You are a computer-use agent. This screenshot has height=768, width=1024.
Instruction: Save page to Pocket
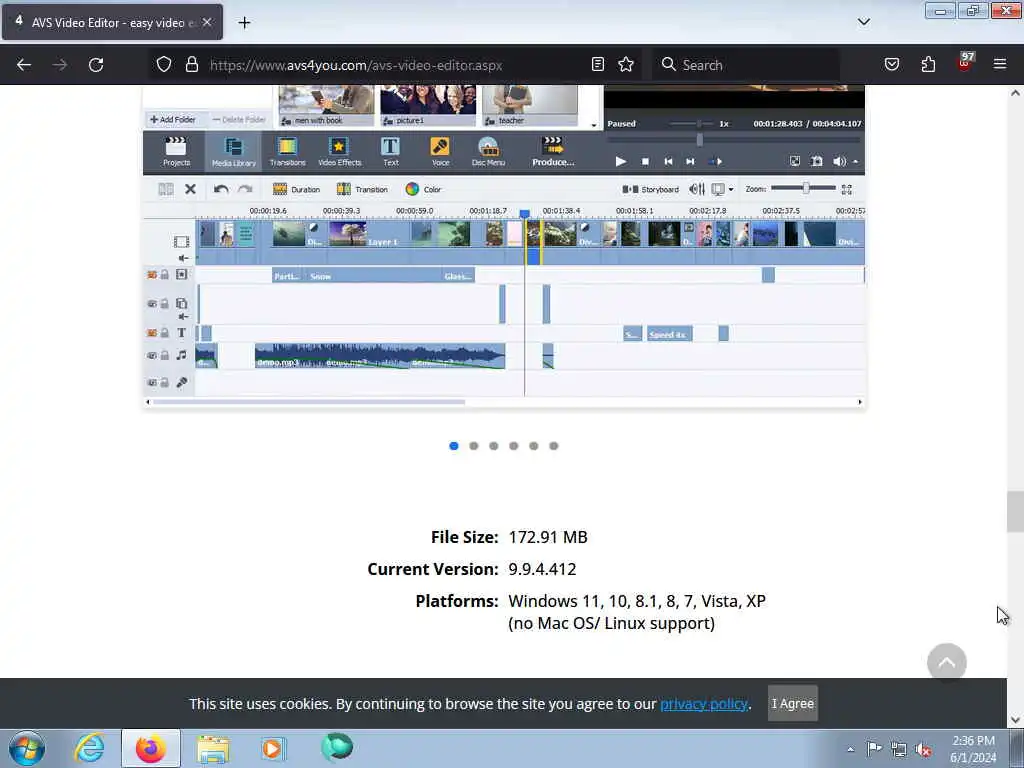coord(892,64)
